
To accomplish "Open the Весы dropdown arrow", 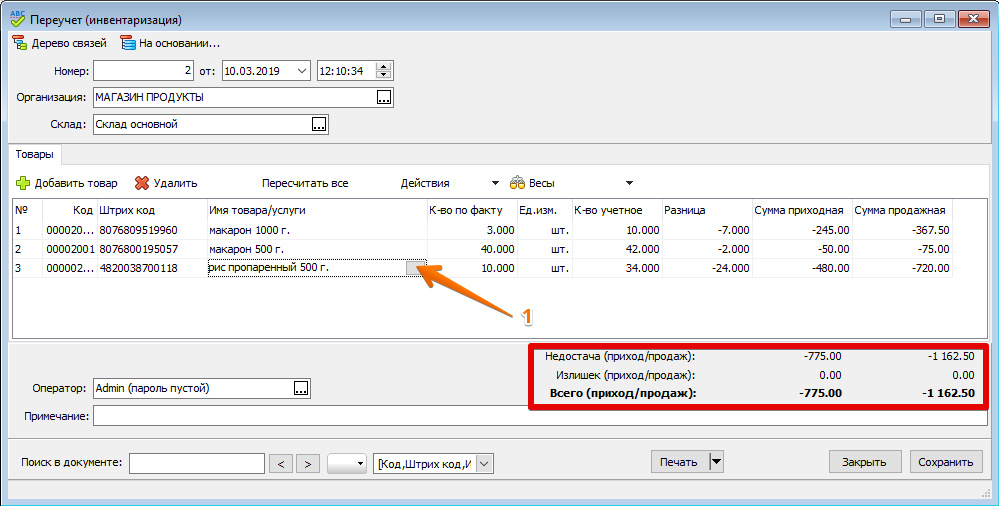I will (x=629, y=184).
